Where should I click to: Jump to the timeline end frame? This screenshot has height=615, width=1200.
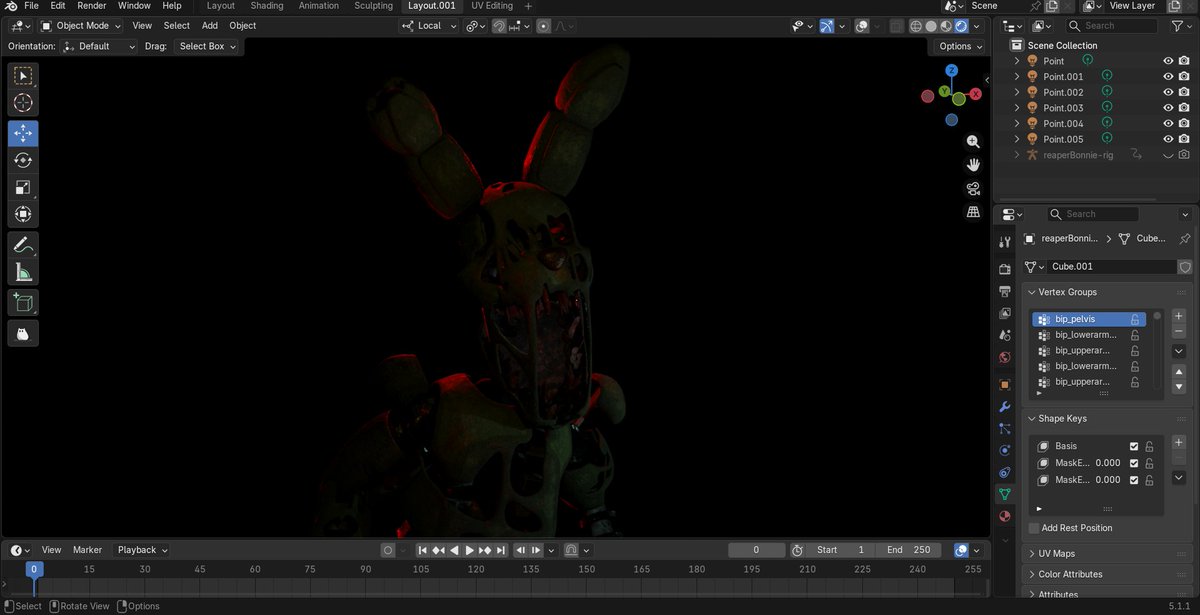tap(500, 550)
